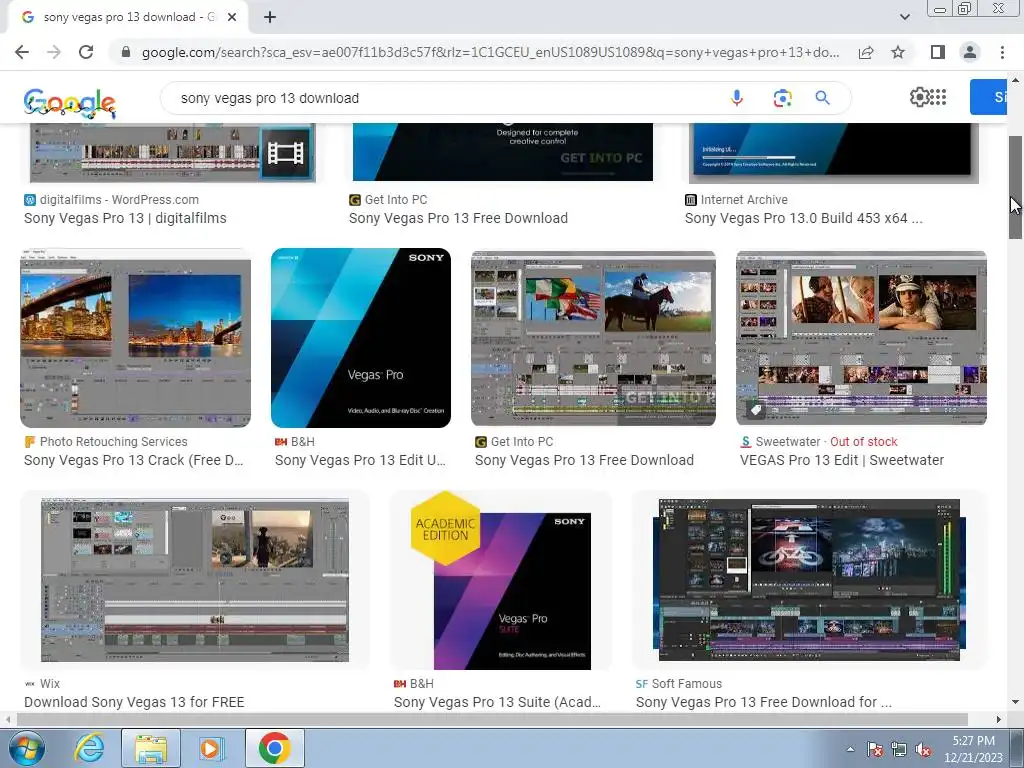Open Download Sony Vegas 13 for FREE link
Viewport: 1024px width, 768px height.
[x=135, y=702]
